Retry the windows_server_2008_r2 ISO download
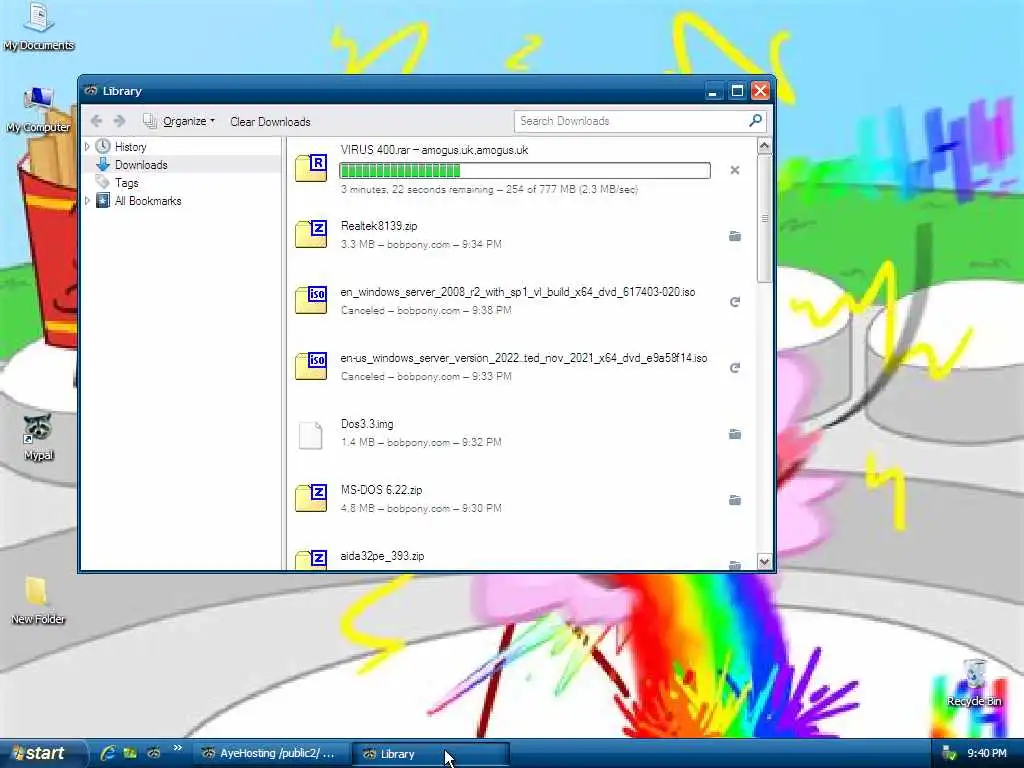This screenshot has width=1024, height=768. [735, 302]
